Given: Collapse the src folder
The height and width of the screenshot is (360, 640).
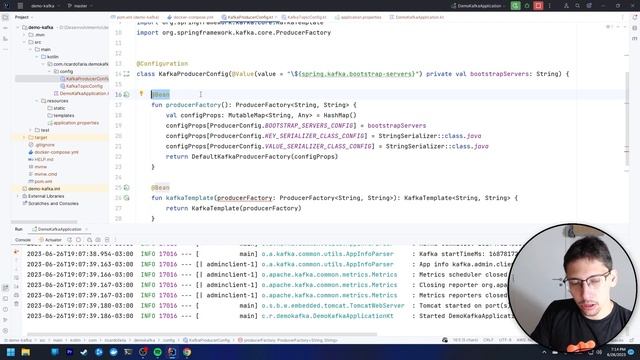Looking at the screenshot, I should (x=24, y=42).
